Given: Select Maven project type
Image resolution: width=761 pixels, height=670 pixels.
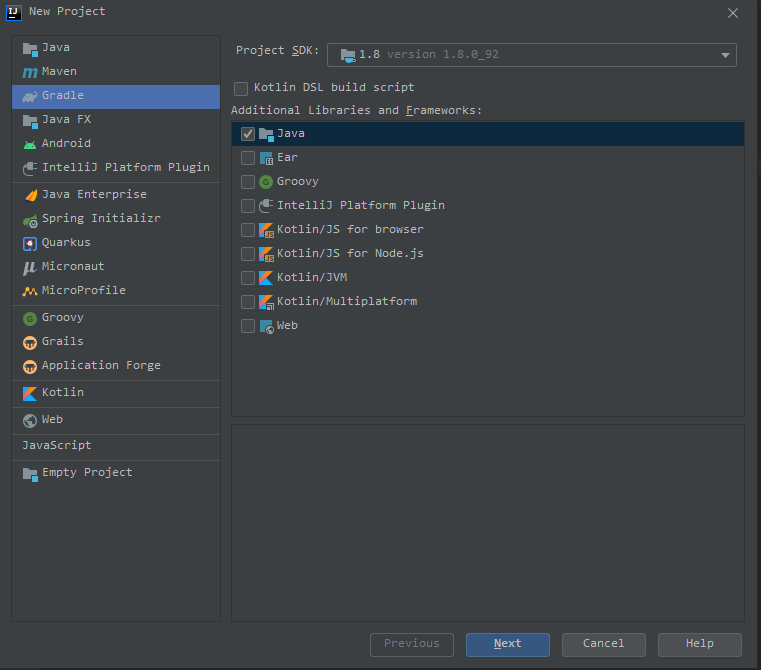Looking at the screenshot, I should [x=116, y=72].
